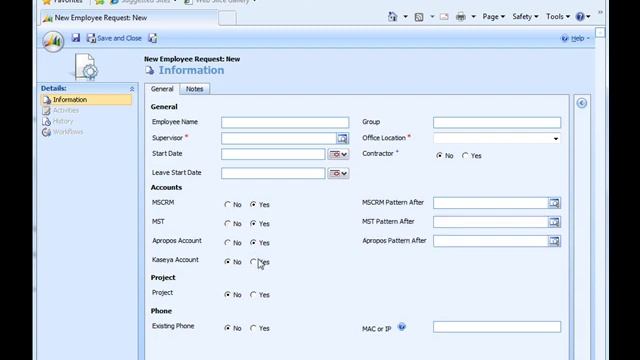This screenshot has width=640, height=360.
Task: Click the Favorites star icon
Action: [x=47, y=2]
